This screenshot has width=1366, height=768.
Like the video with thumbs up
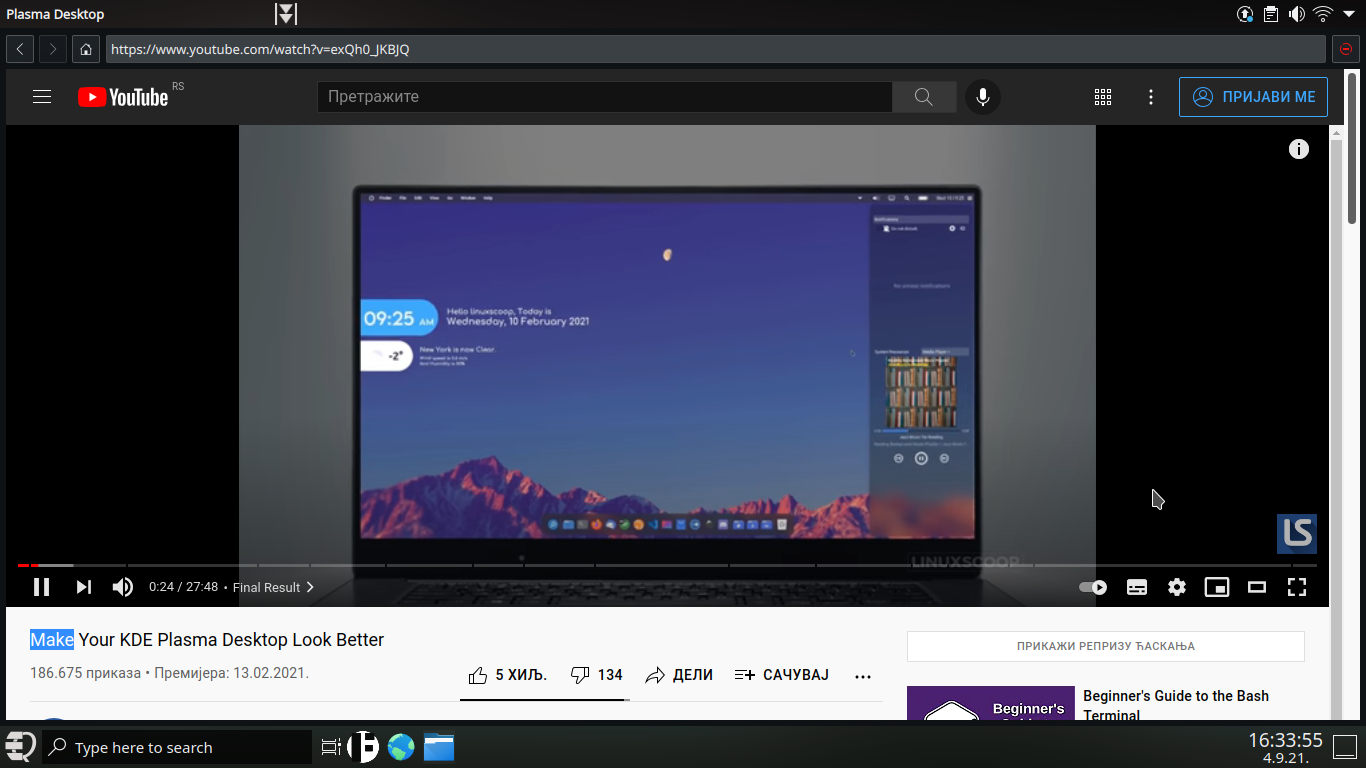(x=508, y=675)
